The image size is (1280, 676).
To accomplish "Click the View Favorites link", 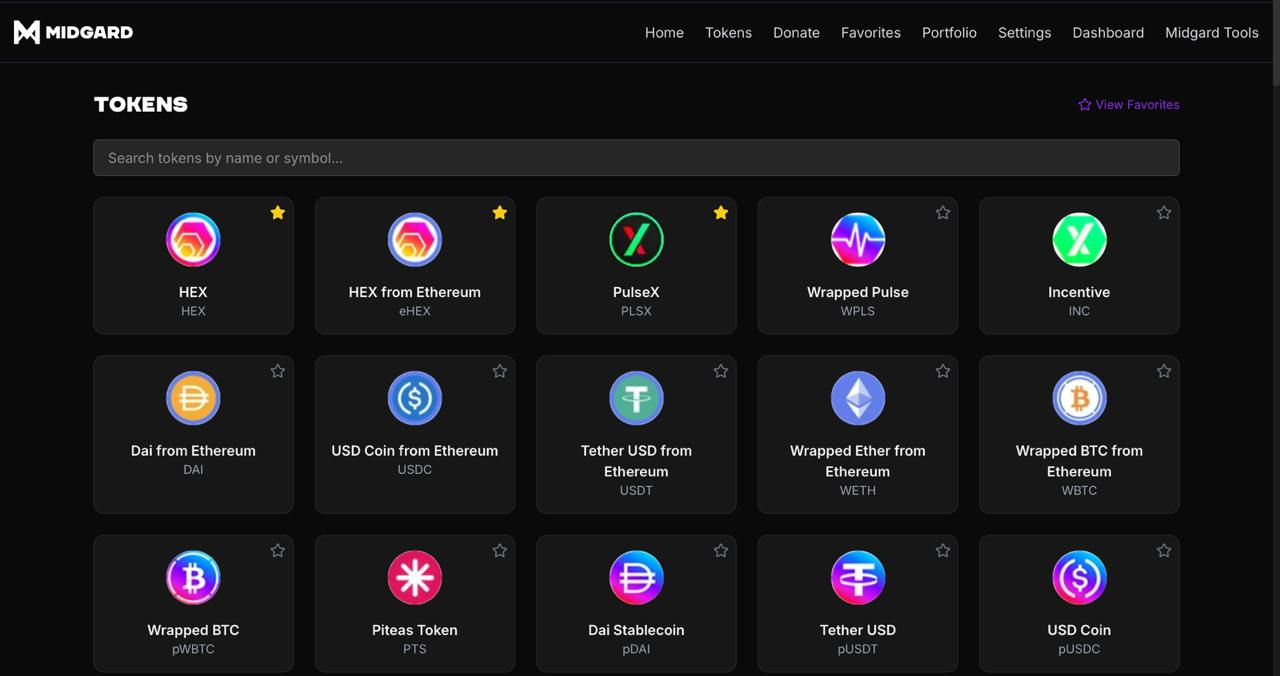I will point(1129,104).
